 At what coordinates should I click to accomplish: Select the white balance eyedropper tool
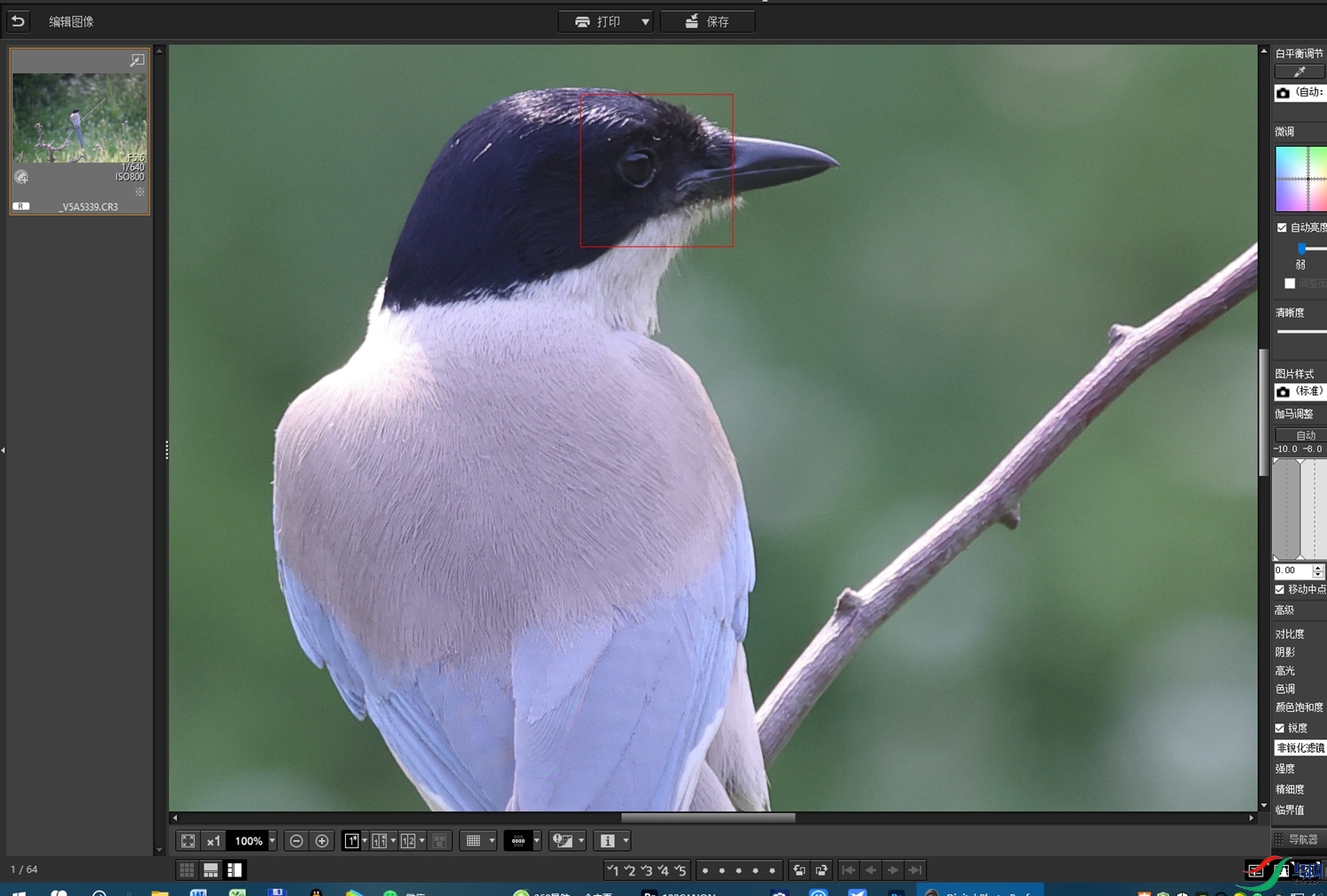[x=1300, y=72]
